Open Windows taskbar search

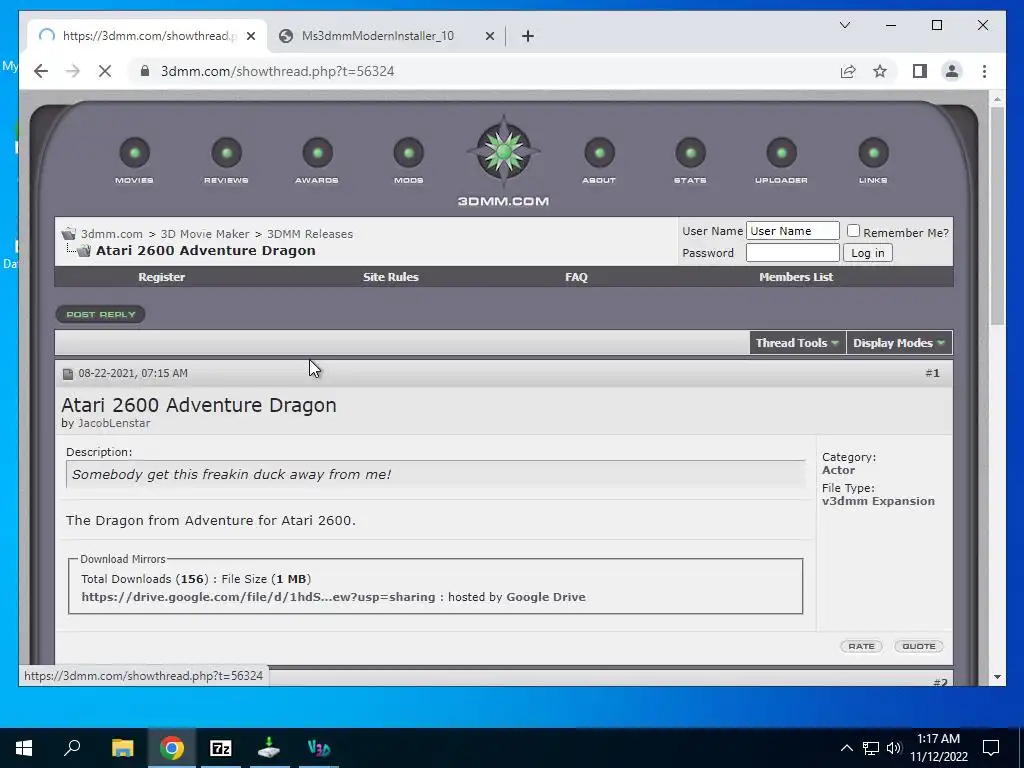coord(72,748)
